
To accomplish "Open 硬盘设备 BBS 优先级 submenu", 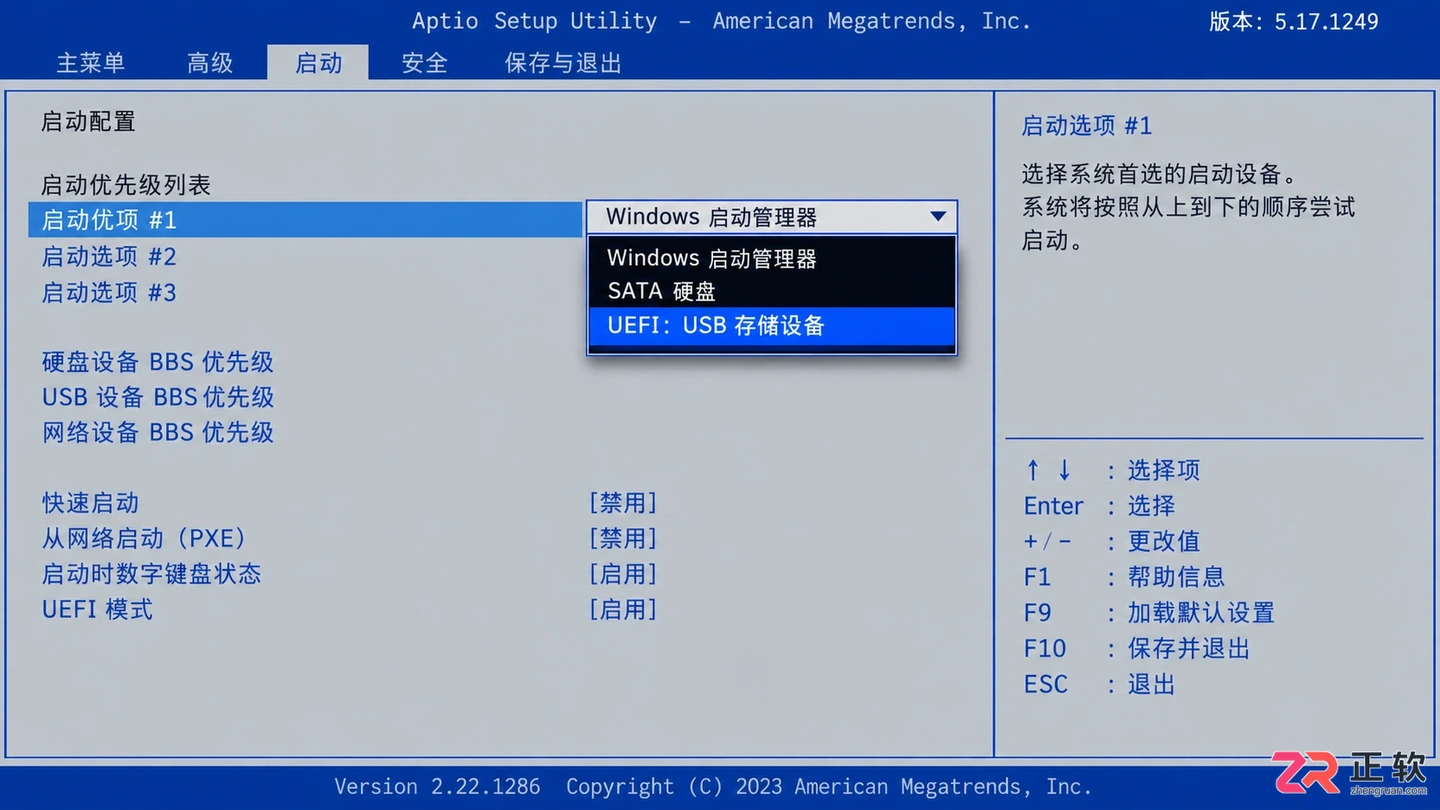I will tap(158, 362).
